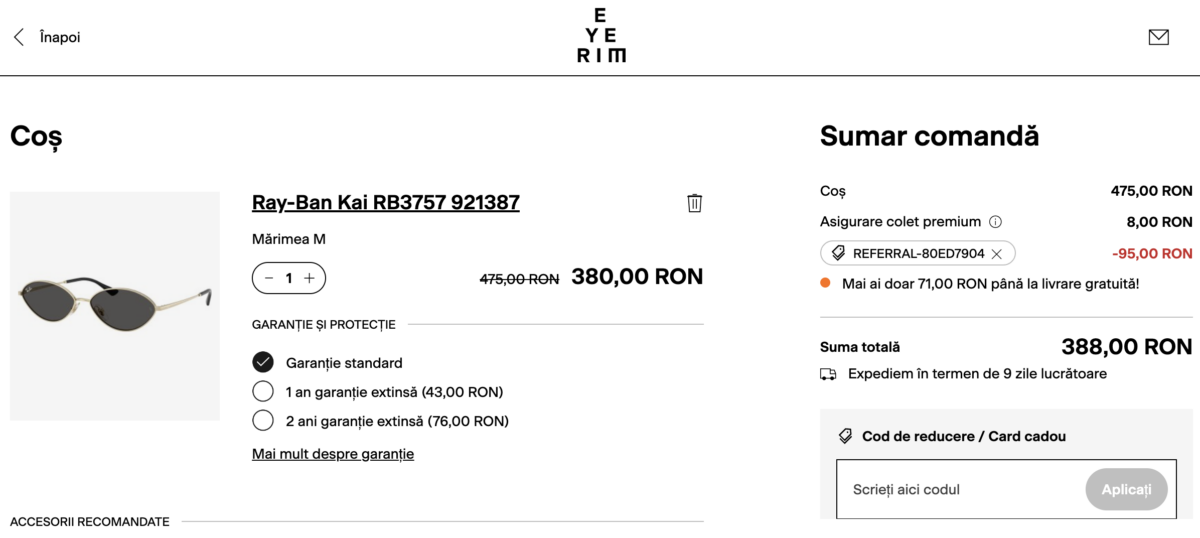The width and height of the screenshot is (1200, 538).
Task: Click the Înapoi back link text
Action: pos(59,37)
